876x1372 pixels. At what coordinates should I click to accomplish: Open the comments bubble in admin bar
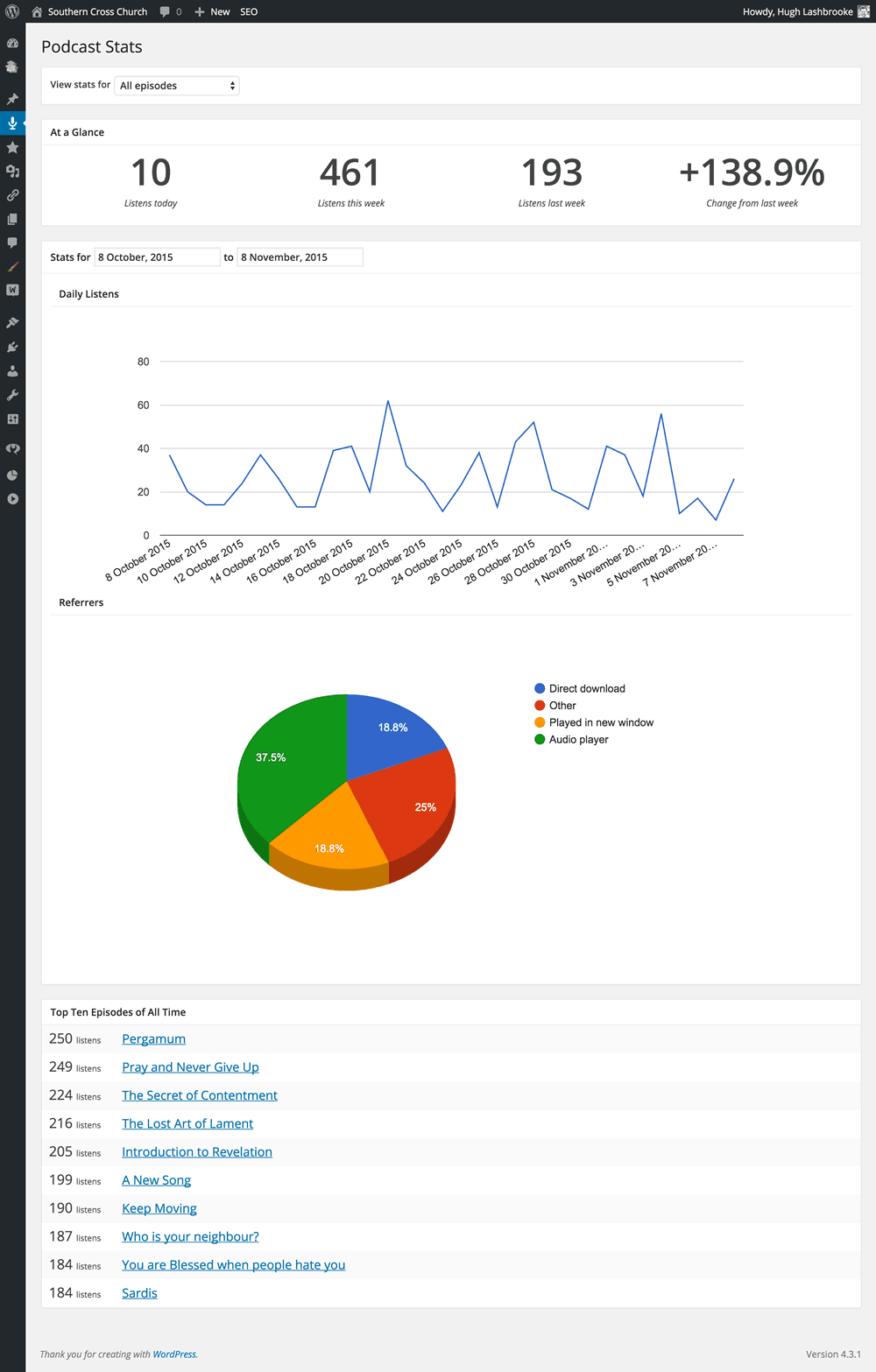[x=171, y=11]
